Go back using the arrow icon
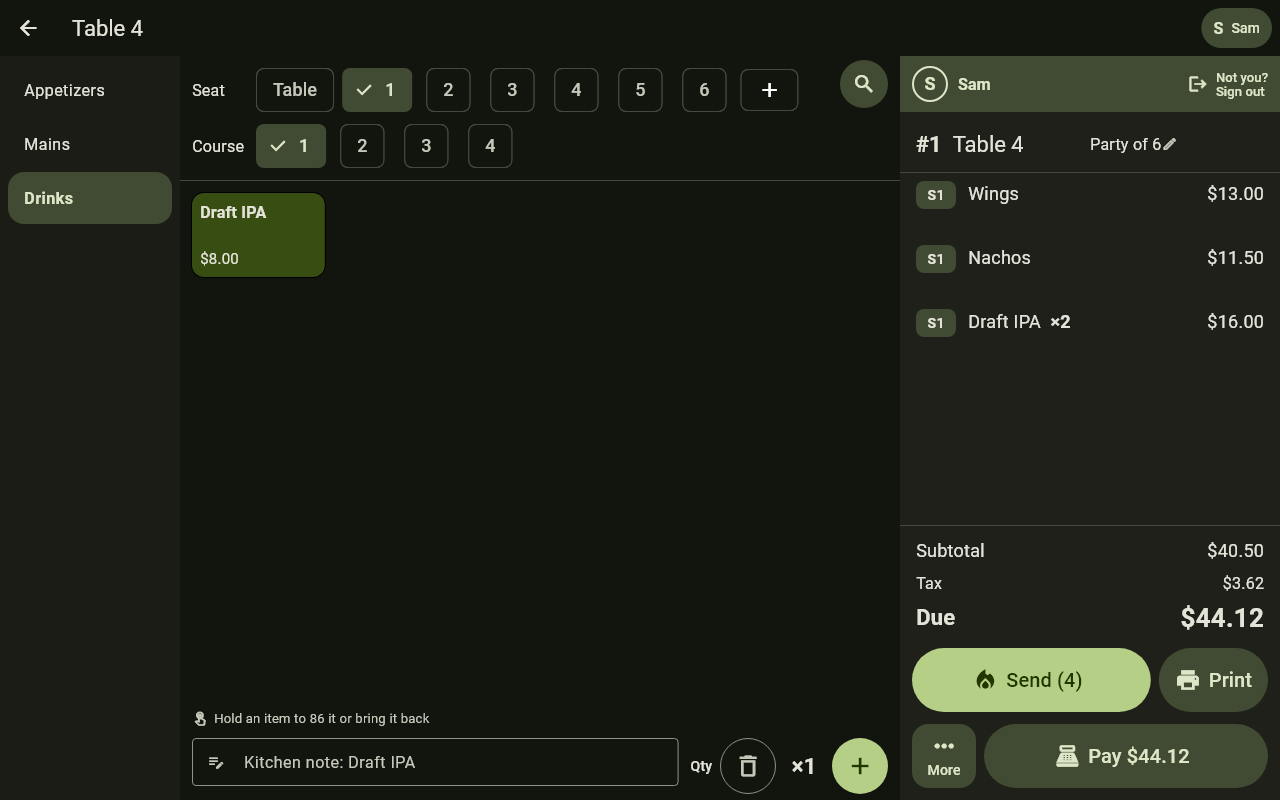1280x800 pixels. 28,28
